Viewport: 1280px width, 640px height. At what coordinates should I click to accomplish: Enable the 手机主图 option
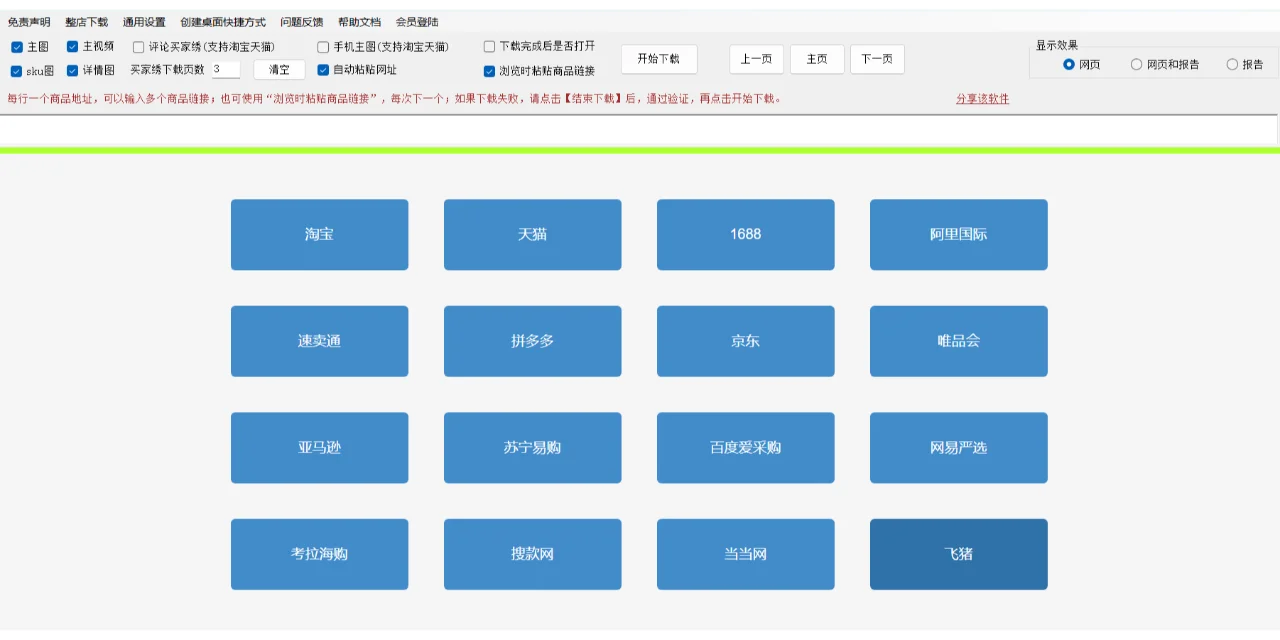pos(323,45)
